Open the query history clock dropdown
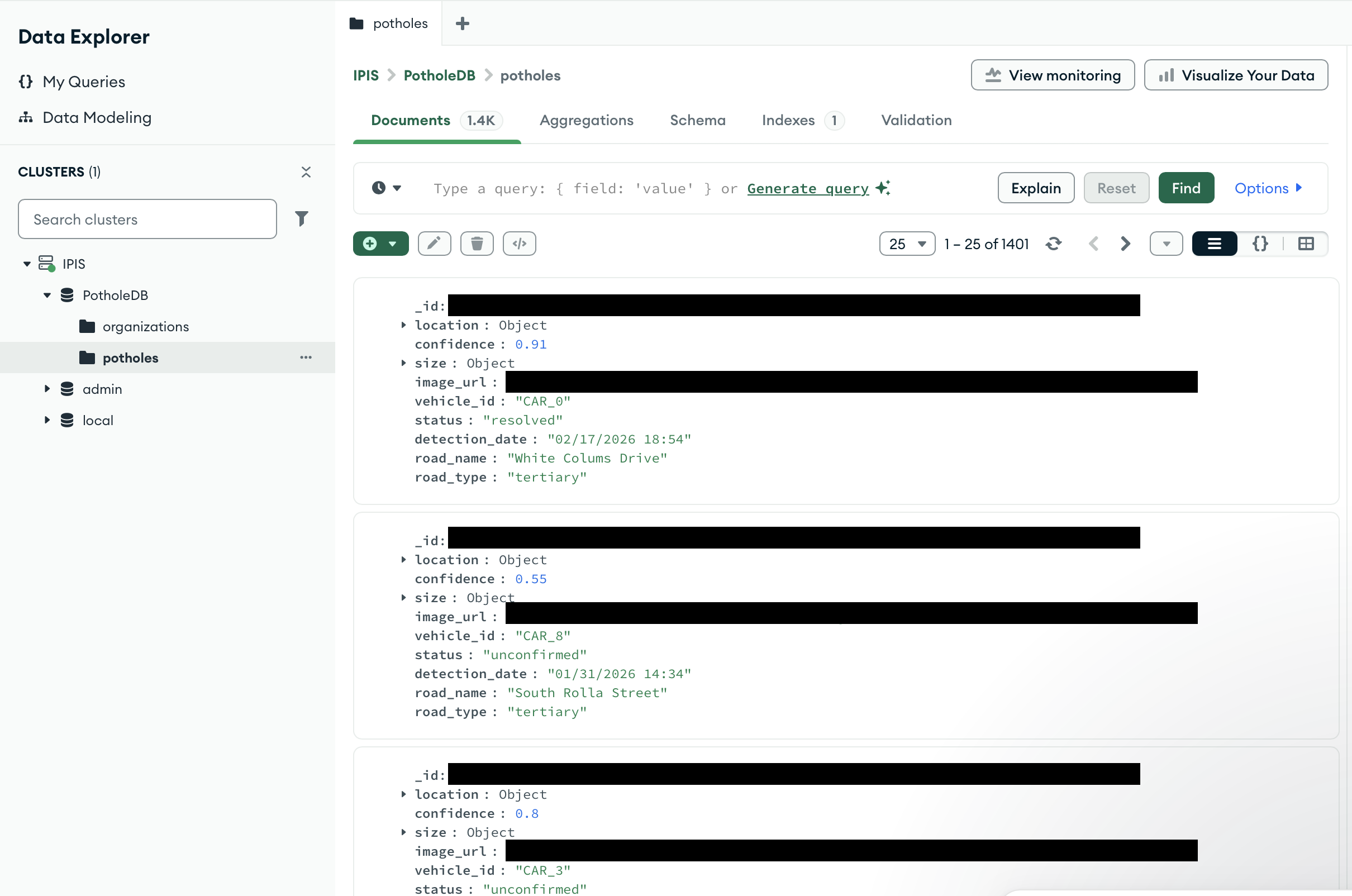This screenshot has width=1352, height=896. point(387,188)
